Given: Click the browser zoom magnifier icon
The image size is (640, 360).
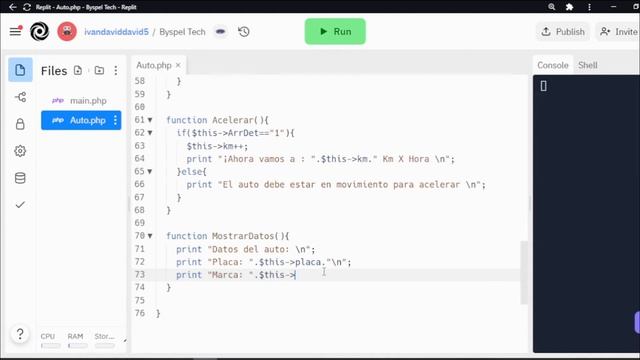Looking at the screenshot, I should click(552, 7).
